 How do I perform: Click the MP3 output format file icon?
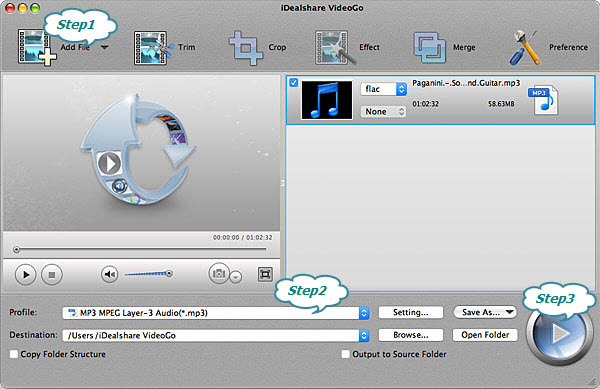(x=543, y=100)
